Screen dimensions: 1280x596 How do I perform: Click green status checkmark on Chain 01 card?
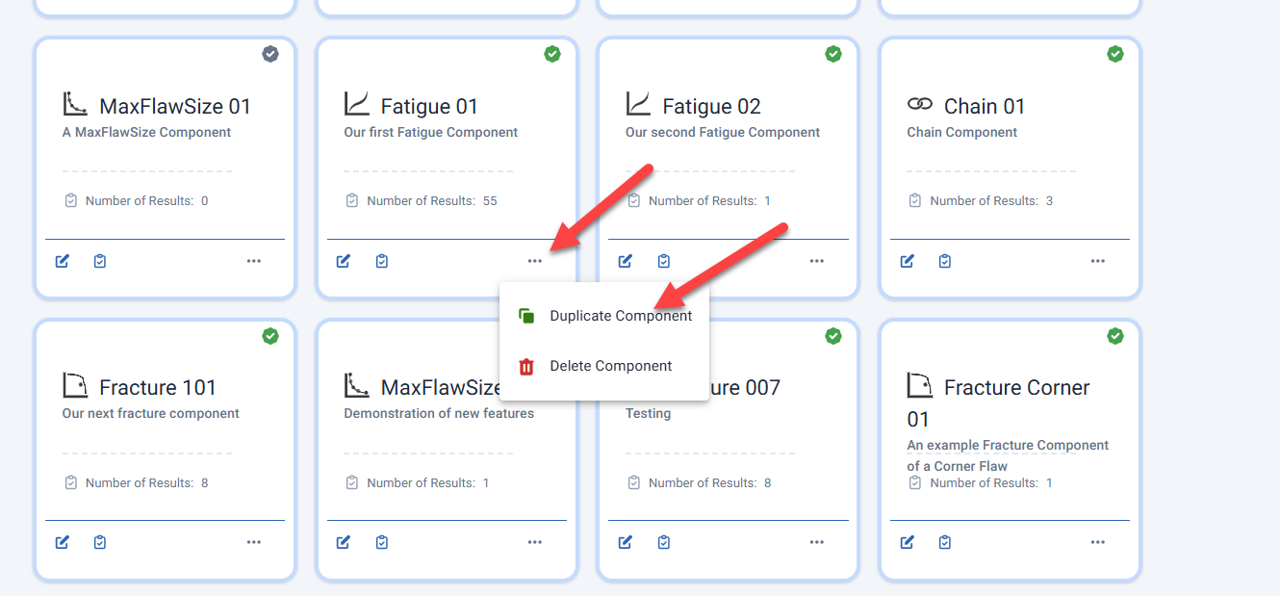pyautogui.click(x=1115, y=54)
